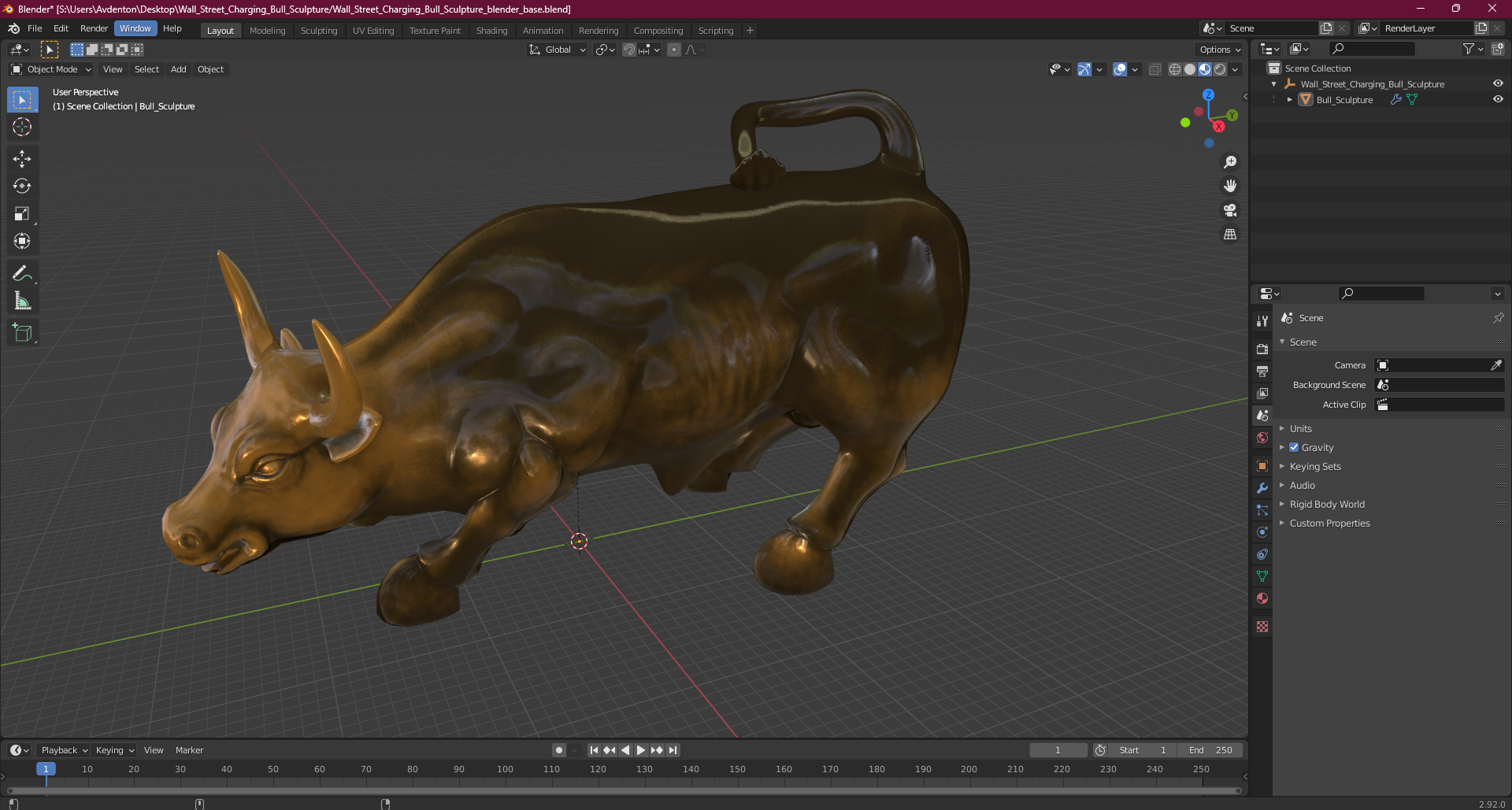1512x810 pixels.
Task: Open the Render menu
Action: click(94, 28)
